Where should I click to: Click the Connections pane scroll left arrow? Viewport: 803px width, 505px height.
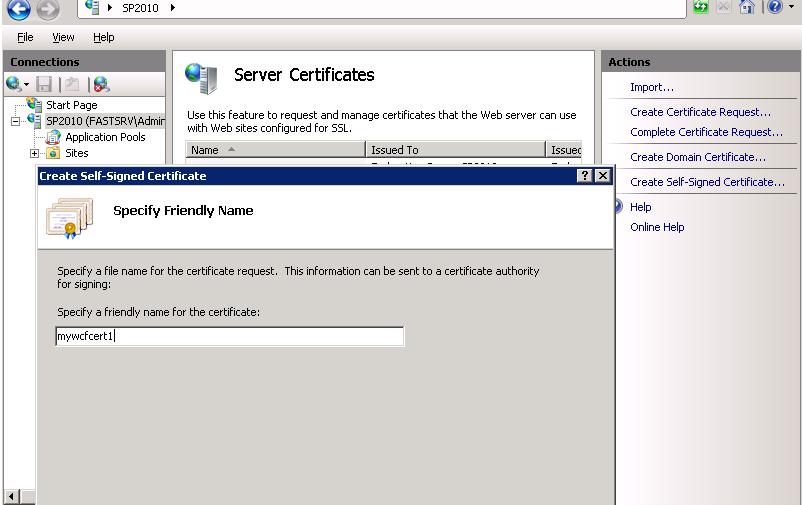[x=12, y=496]
